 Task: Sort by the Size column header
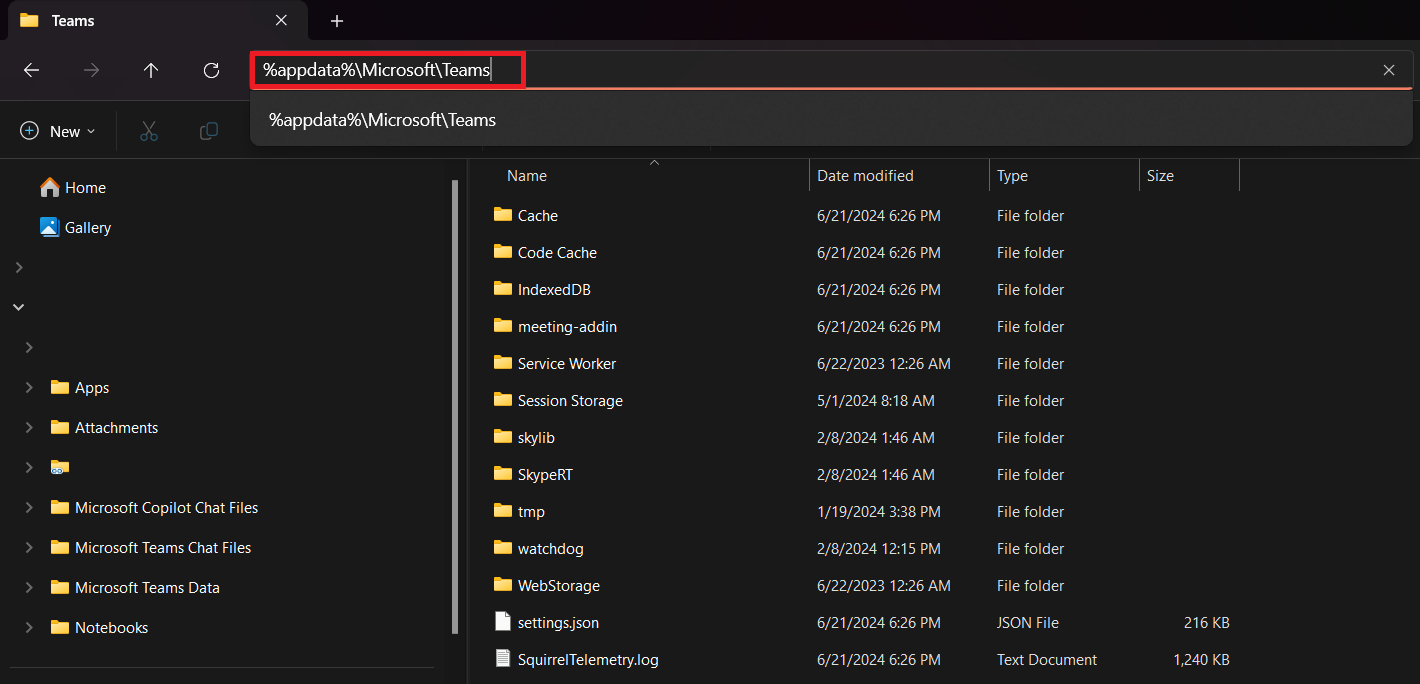click(x=1160, y=176)
